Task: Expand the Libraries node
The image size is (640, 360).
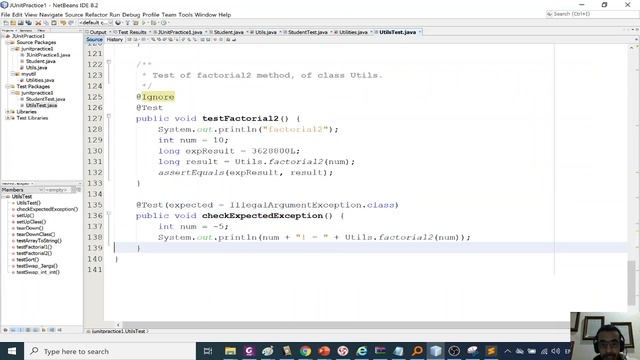Action: 8,111
